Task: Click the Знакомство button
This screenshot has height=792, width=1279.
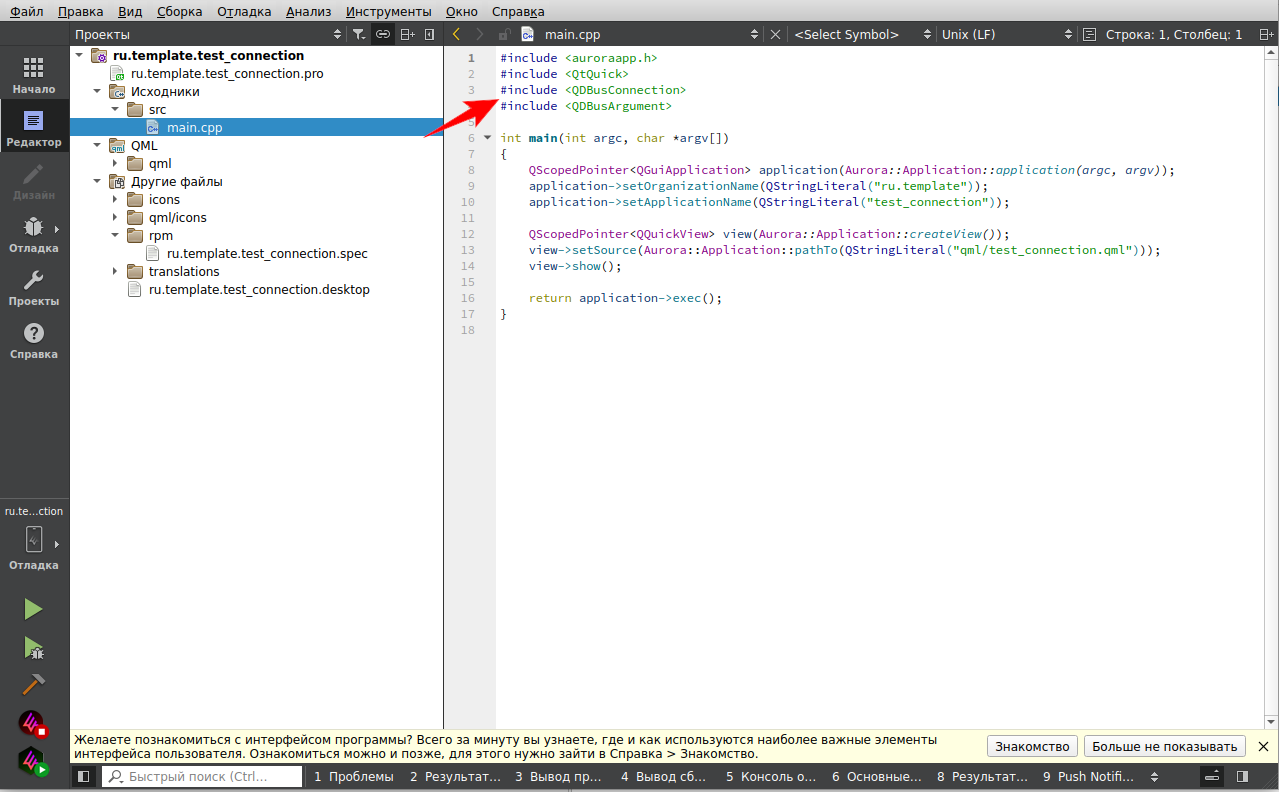Action: (1033, 746)
